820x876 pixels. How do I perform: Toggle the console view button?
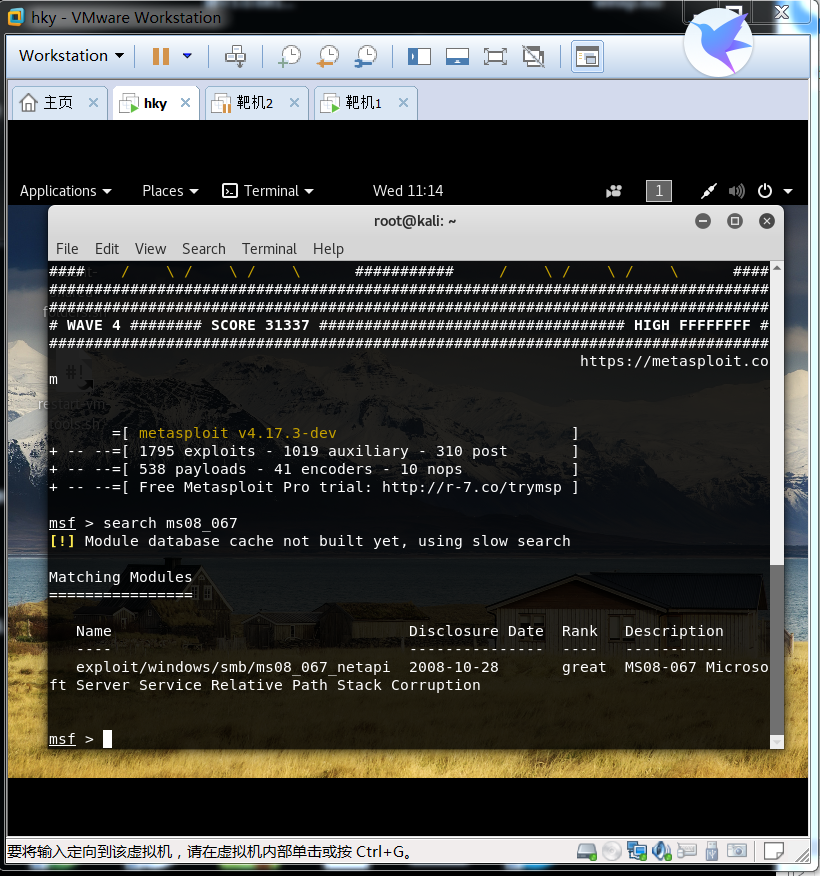(587, 56)
